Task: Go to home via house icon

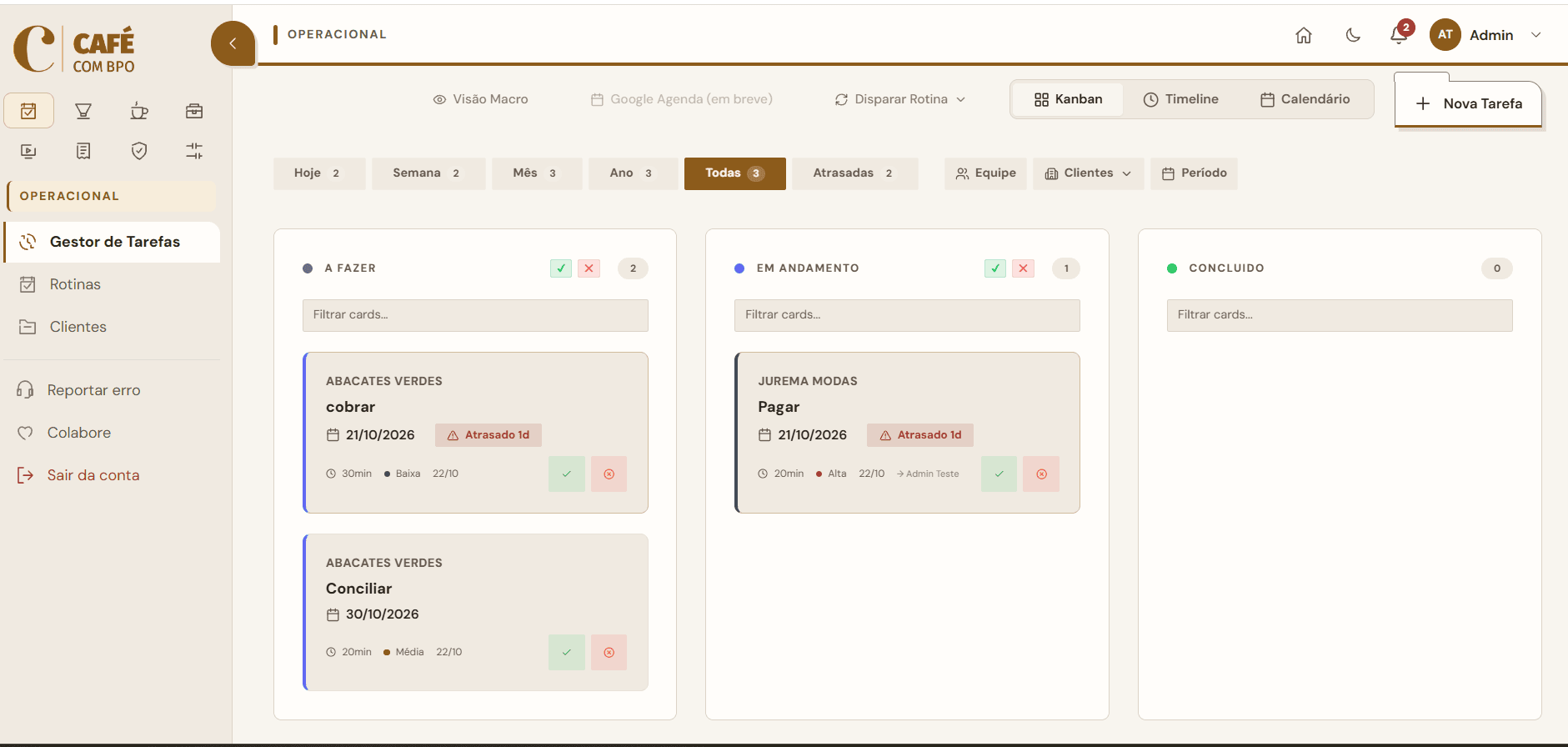Action: click(1304, 35)
